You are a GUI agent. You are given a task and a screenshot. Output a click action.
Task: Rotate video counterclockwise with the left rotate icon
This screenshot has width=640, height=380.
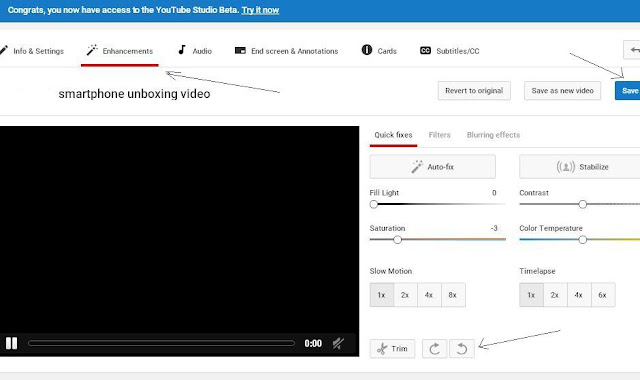click(x=462, y=349)
